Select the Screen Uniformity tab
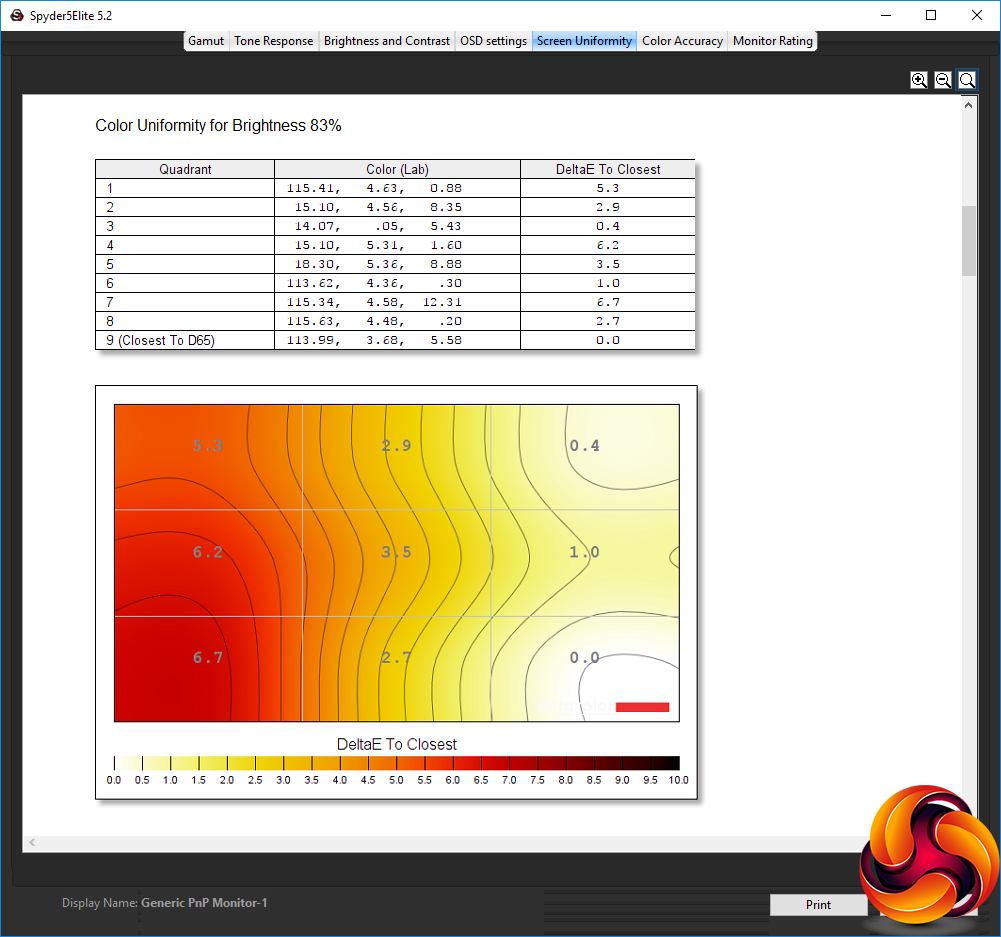 tap(584, 41)
